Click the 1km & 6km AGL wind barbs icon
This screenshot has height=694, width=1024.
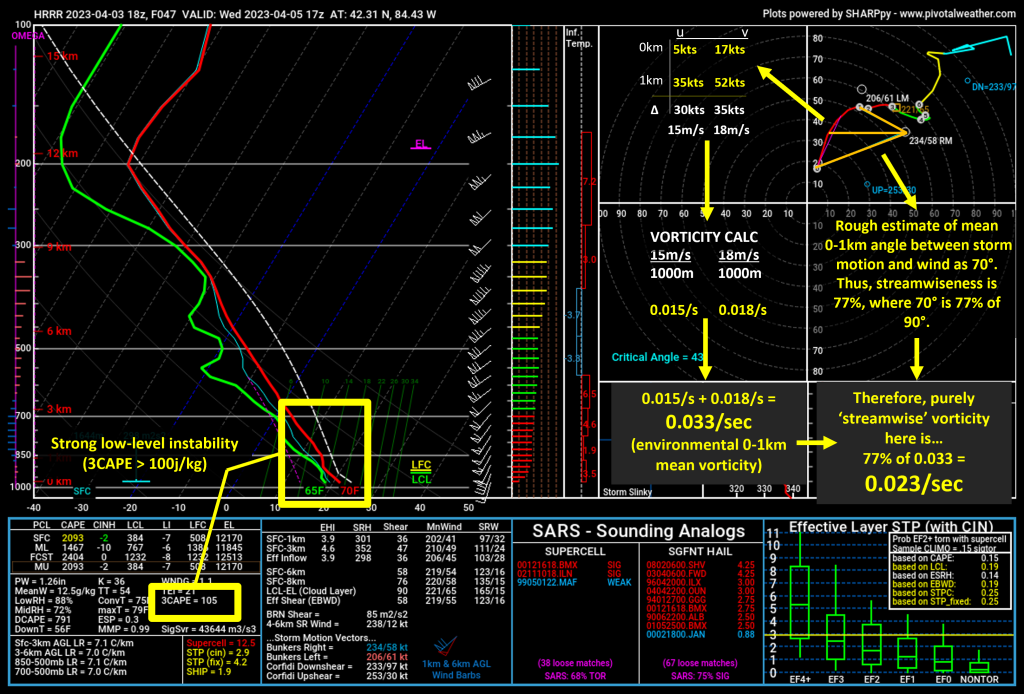(x=445, y=646)
